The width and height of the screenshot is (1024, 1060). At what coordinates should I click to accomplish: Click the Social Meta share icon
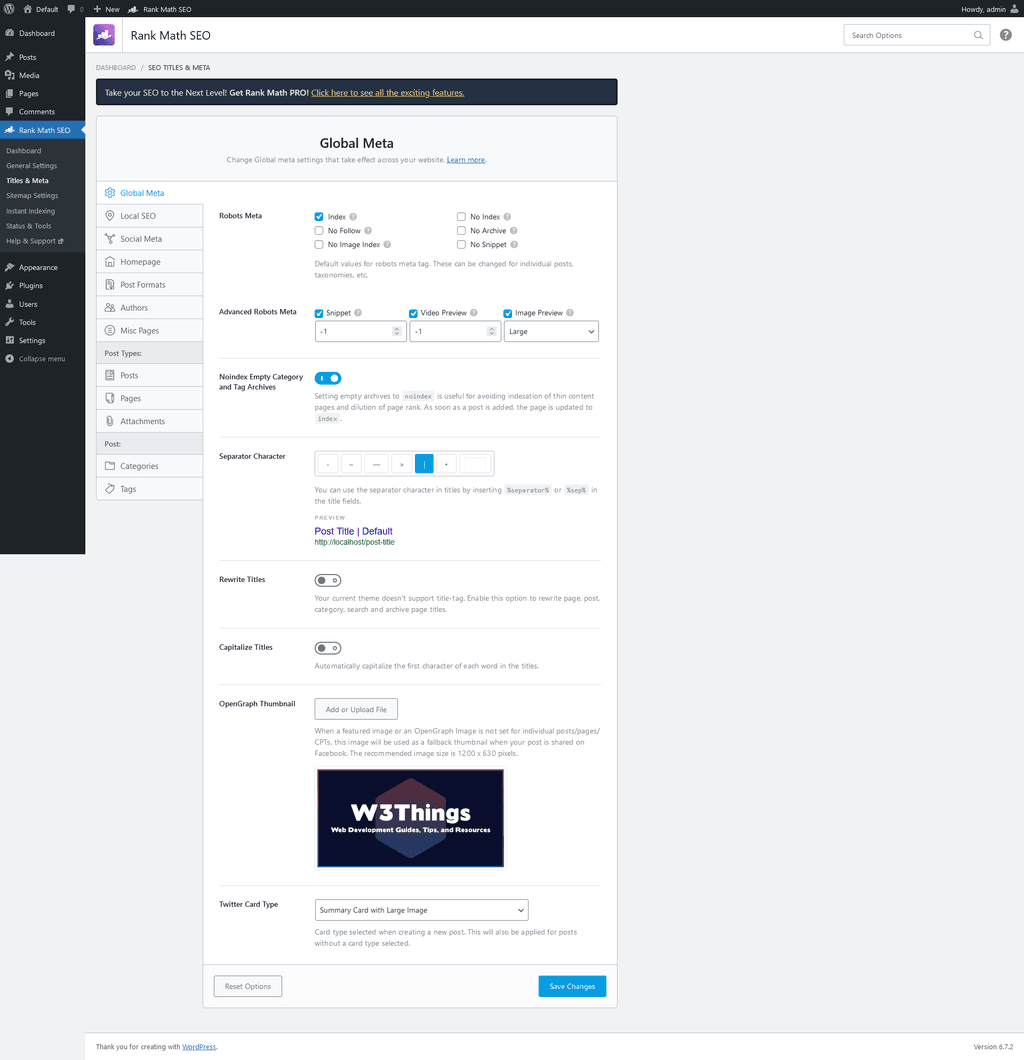point(109,239)
